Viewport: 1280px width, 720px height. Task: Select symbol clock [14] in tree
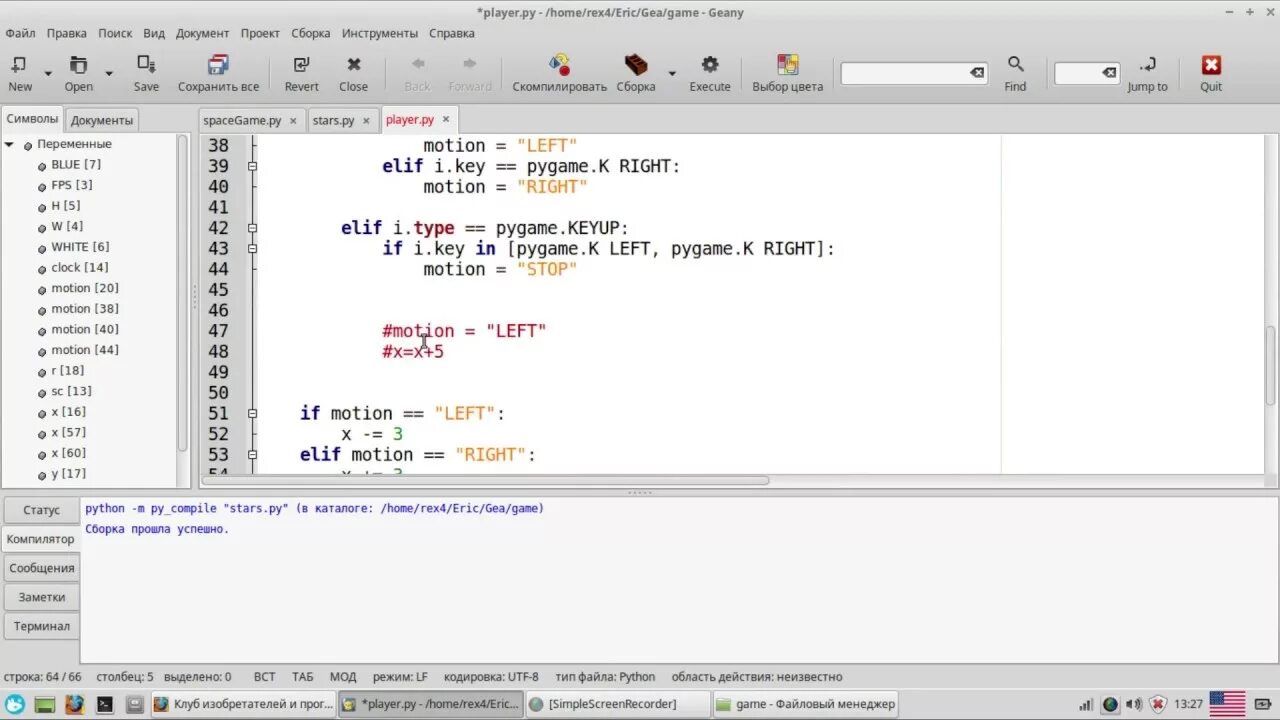click(x=80, y=267)
